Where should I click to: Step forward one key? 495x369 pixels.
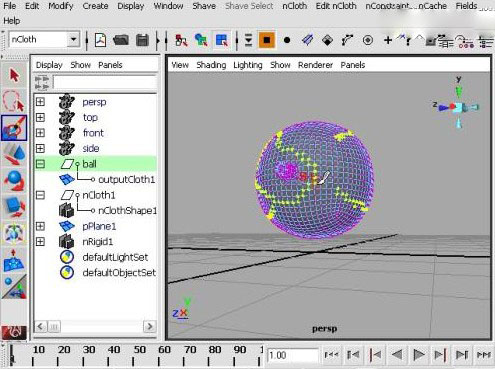coord(440,355)
